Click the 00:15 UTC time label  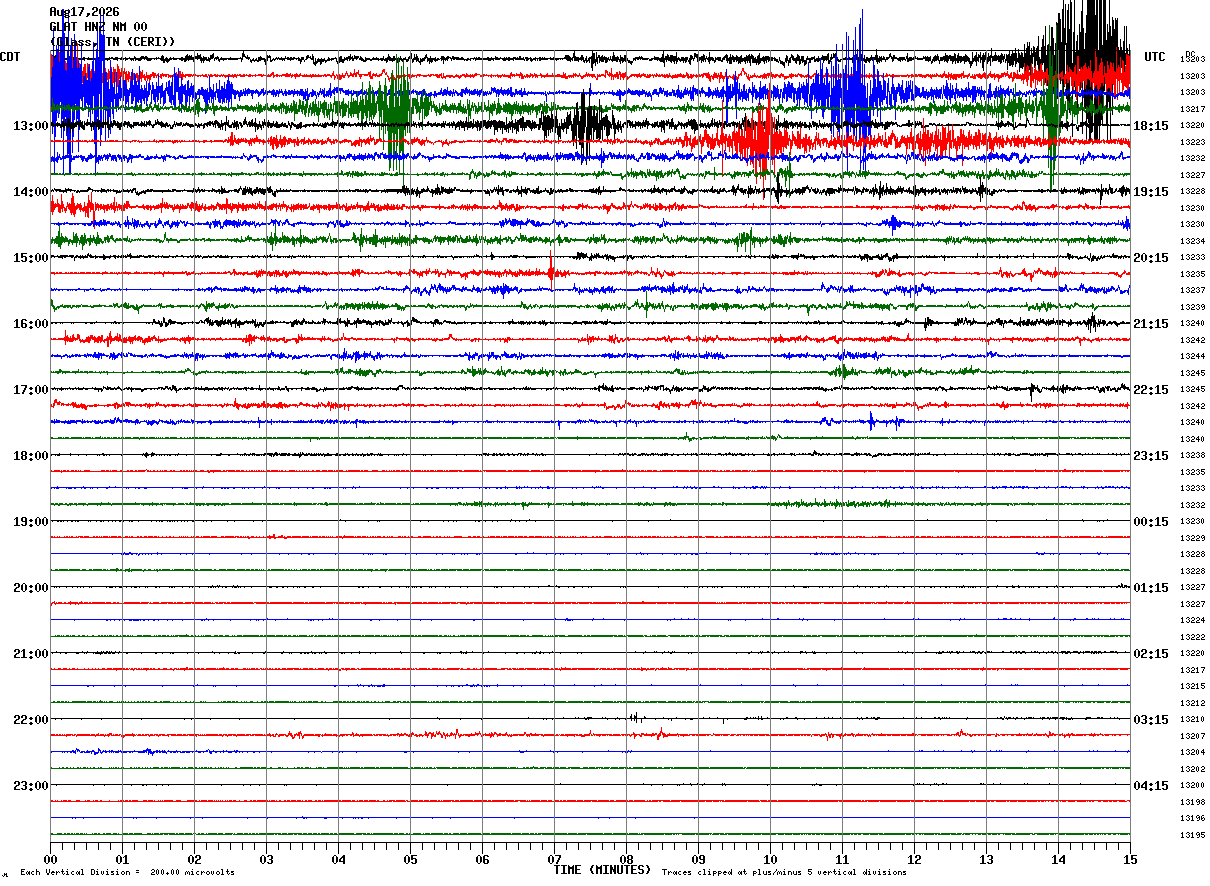pyautogui.click(x=1151, y=522)
